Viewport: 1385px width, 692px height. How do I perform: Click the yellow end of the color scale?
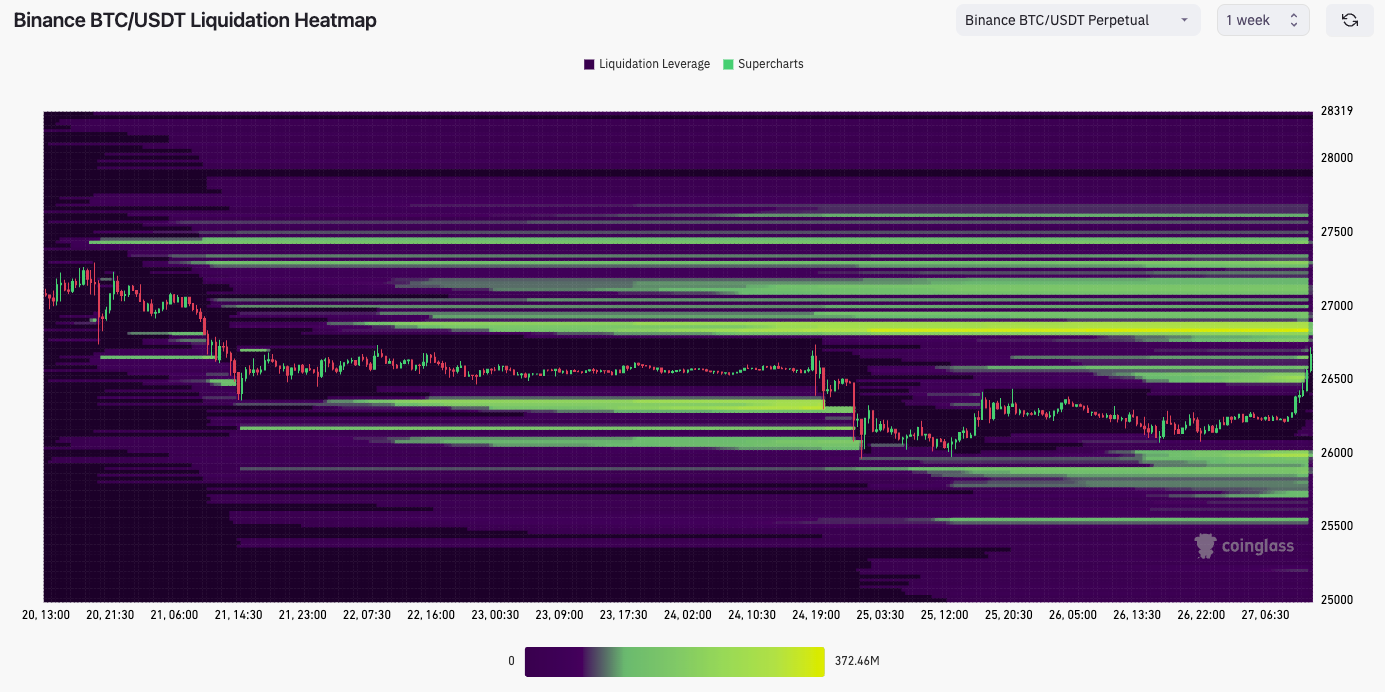[x=815, y=661]
